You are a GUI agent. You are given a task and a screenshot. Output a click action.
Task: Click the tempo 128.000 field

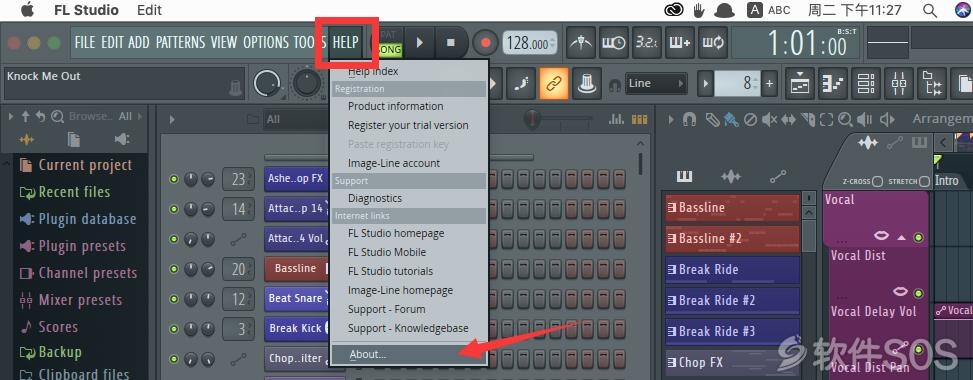pyautogui.click(x=529, y=43)
